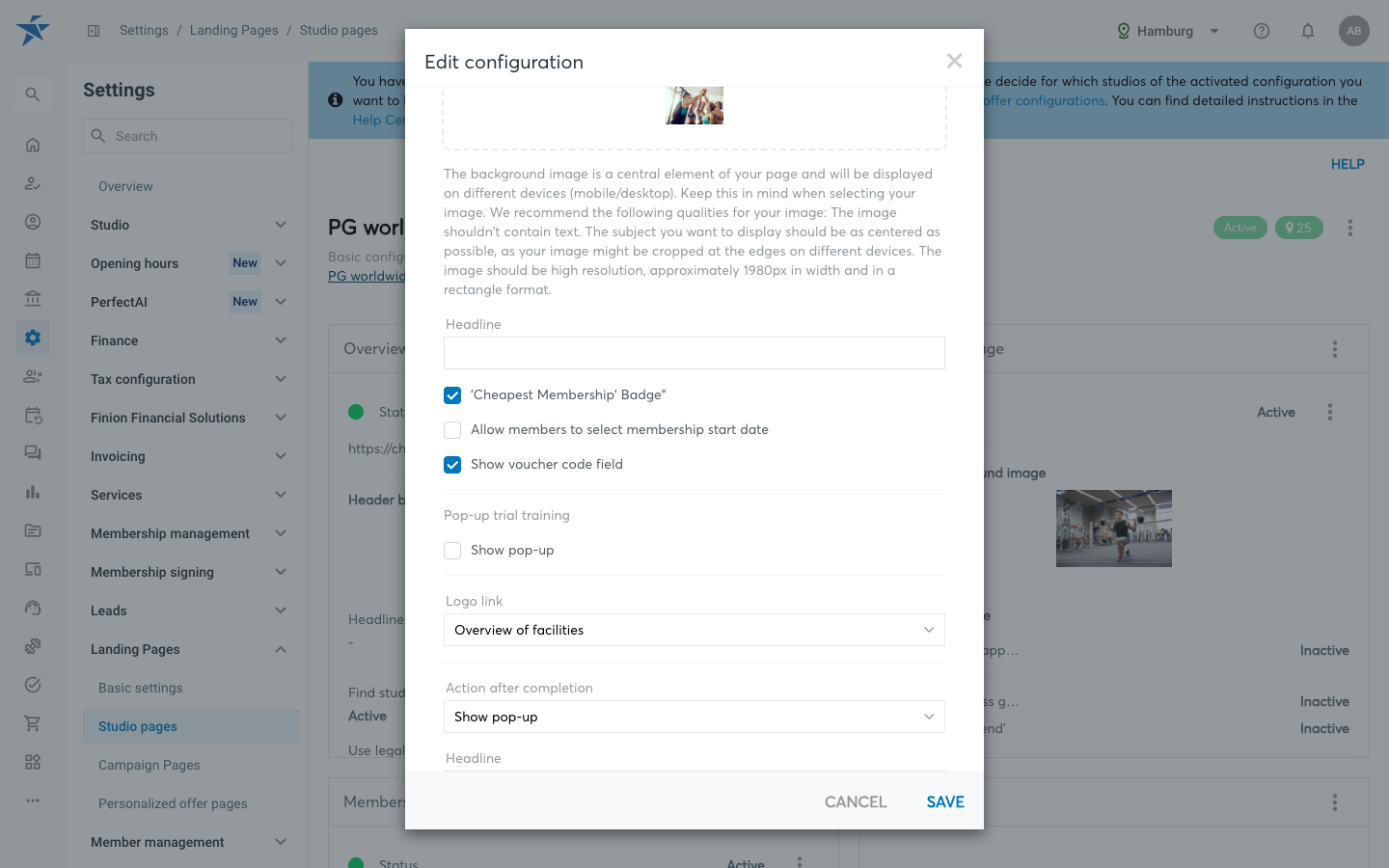The height and width of the screenshot is (868, 1389).
Task: Open search icon in left icon rail
Action: 33,95
